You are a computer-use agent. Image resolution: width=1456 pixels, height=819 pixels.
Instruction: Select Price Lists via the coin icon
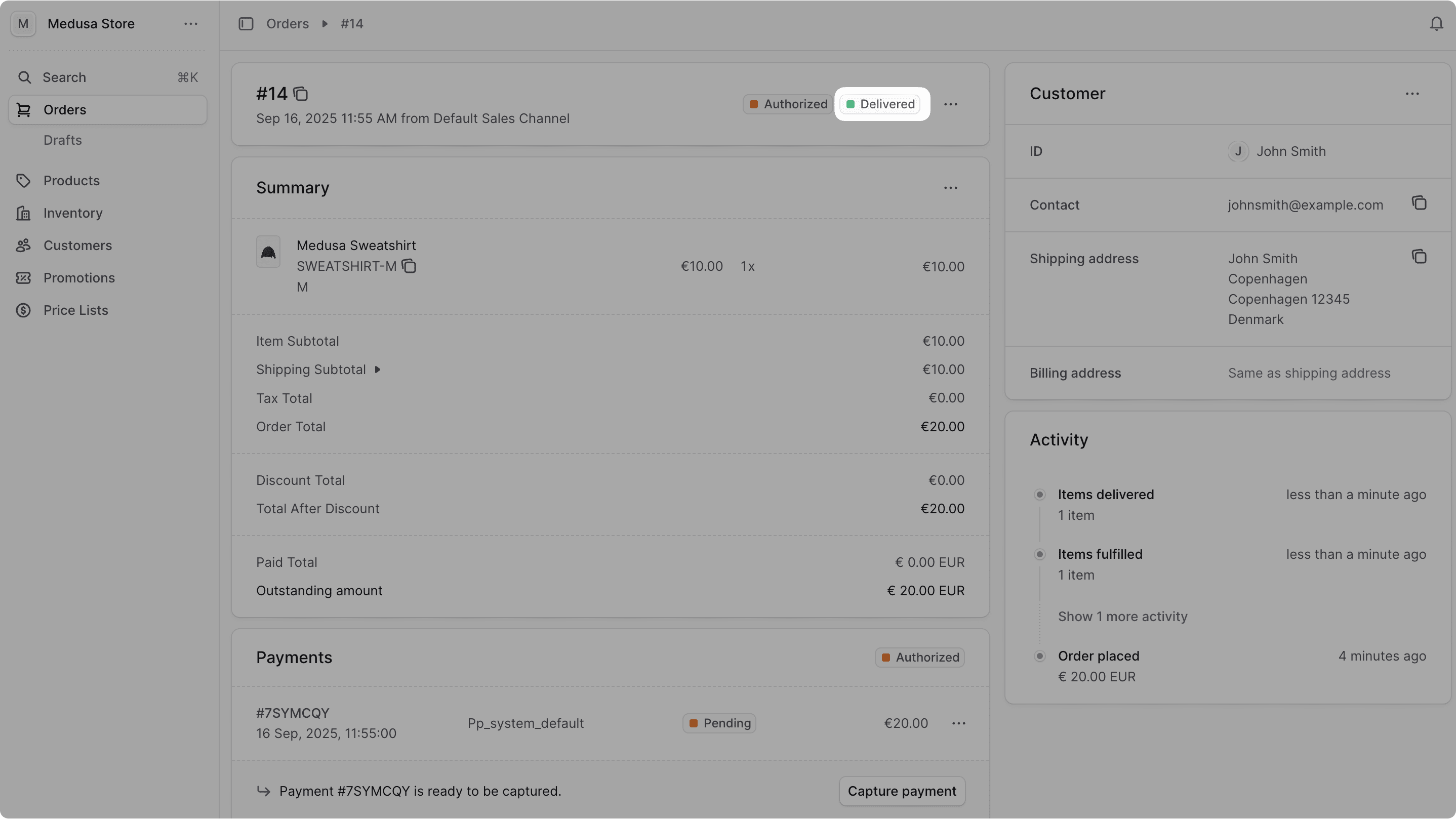click(23, 310)
